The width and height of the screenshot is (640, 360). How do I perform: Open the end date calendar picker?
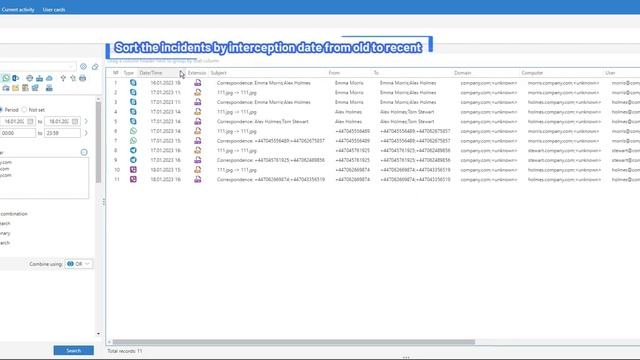point(75,121)
